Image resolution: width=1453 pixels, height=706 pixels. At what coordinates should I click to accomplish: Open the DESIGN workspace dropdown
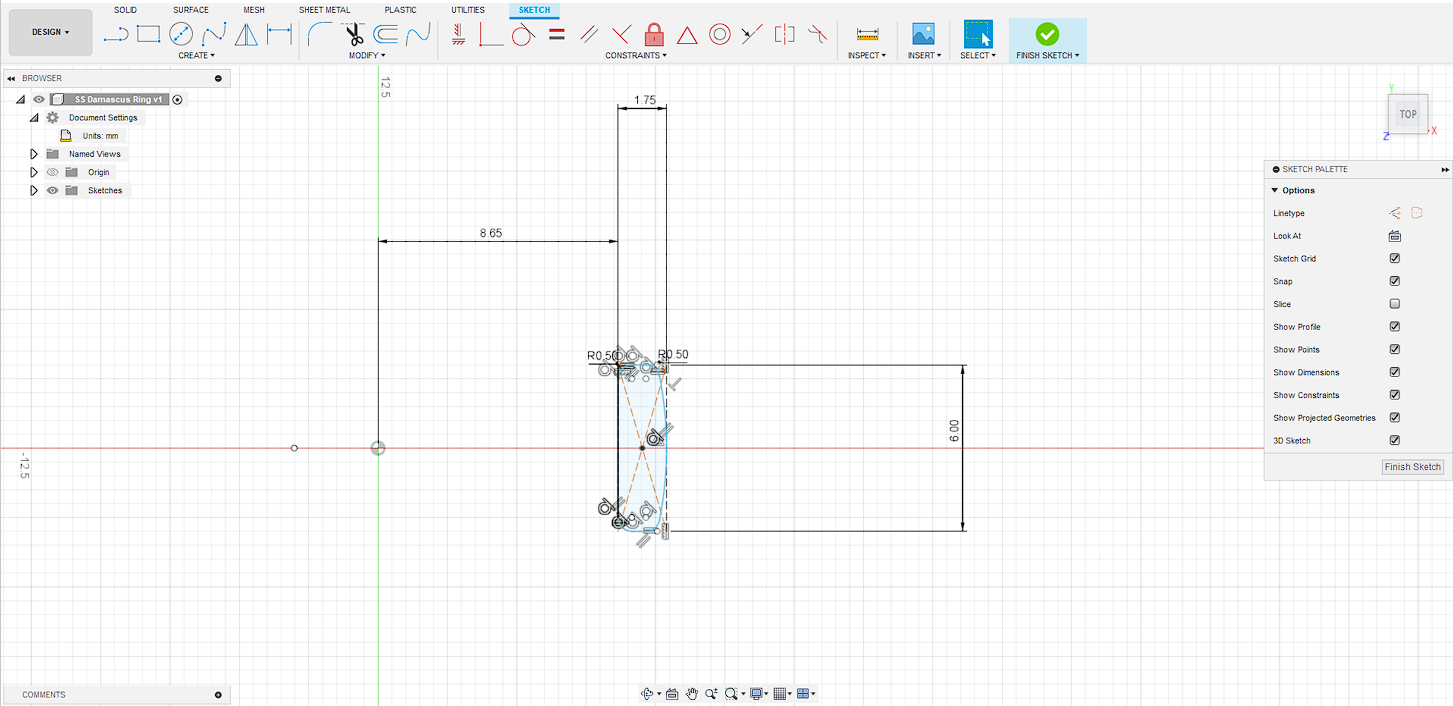coord(50,32)
